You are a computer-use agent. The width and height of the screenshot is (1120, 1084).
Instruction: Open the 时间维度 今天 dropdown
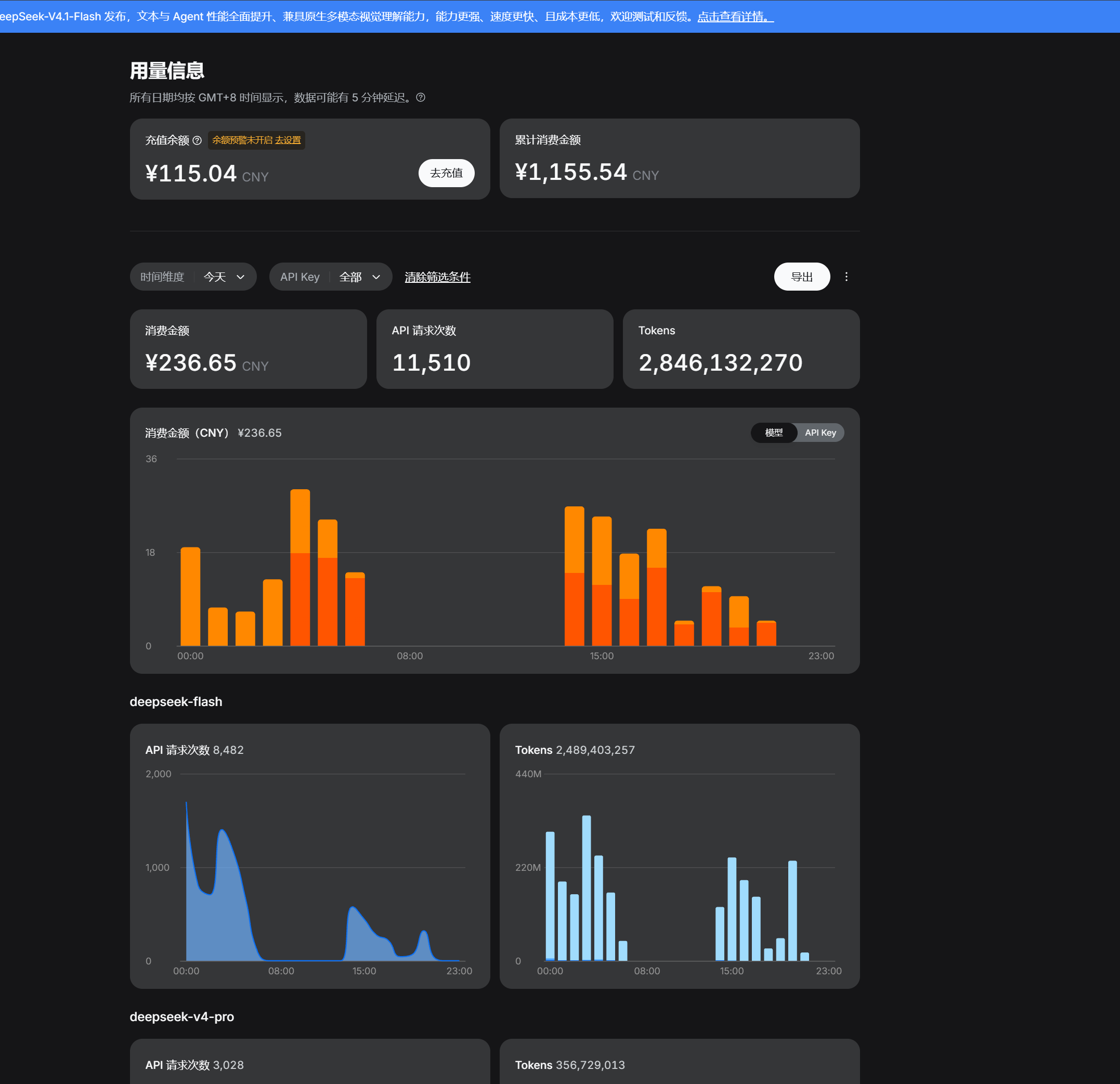click(193, 277)
